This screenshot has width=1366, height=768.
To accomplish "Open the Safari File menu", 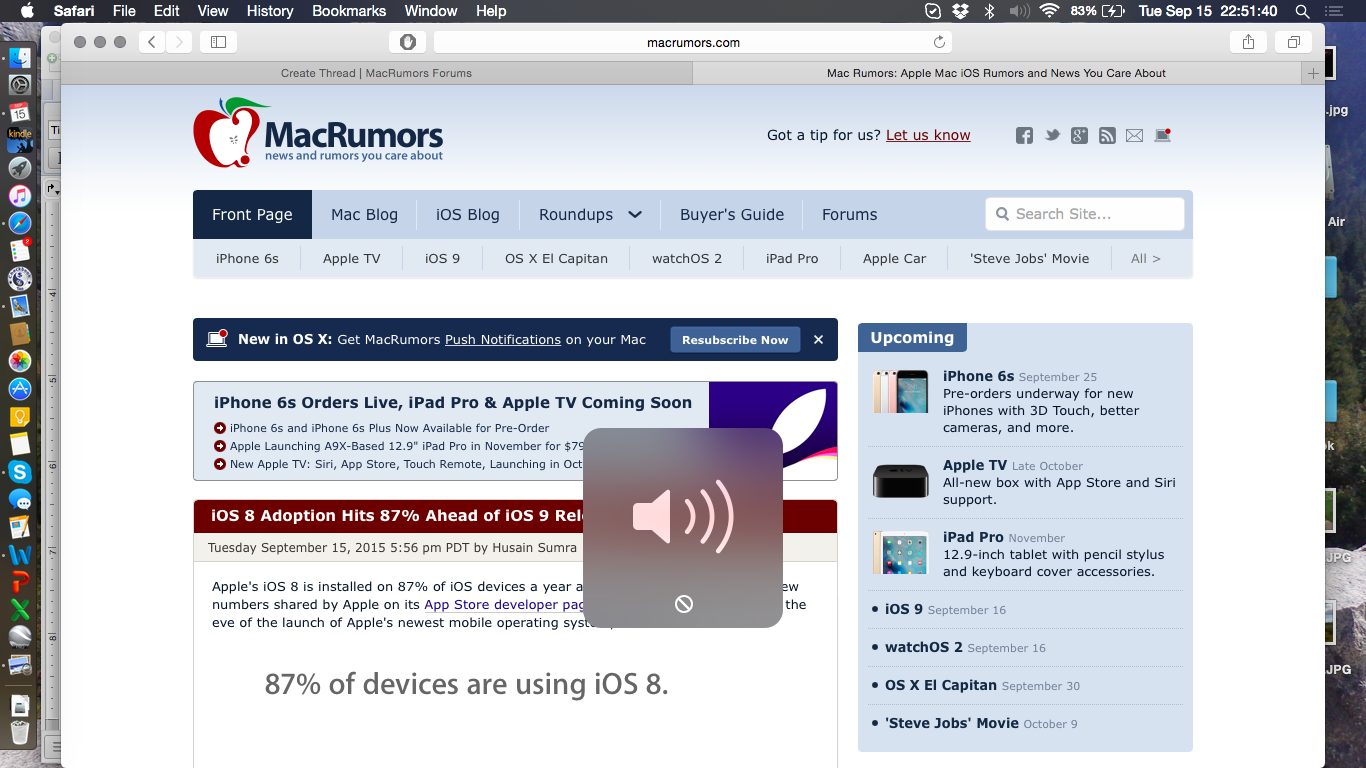I will [x=124, y=11].
